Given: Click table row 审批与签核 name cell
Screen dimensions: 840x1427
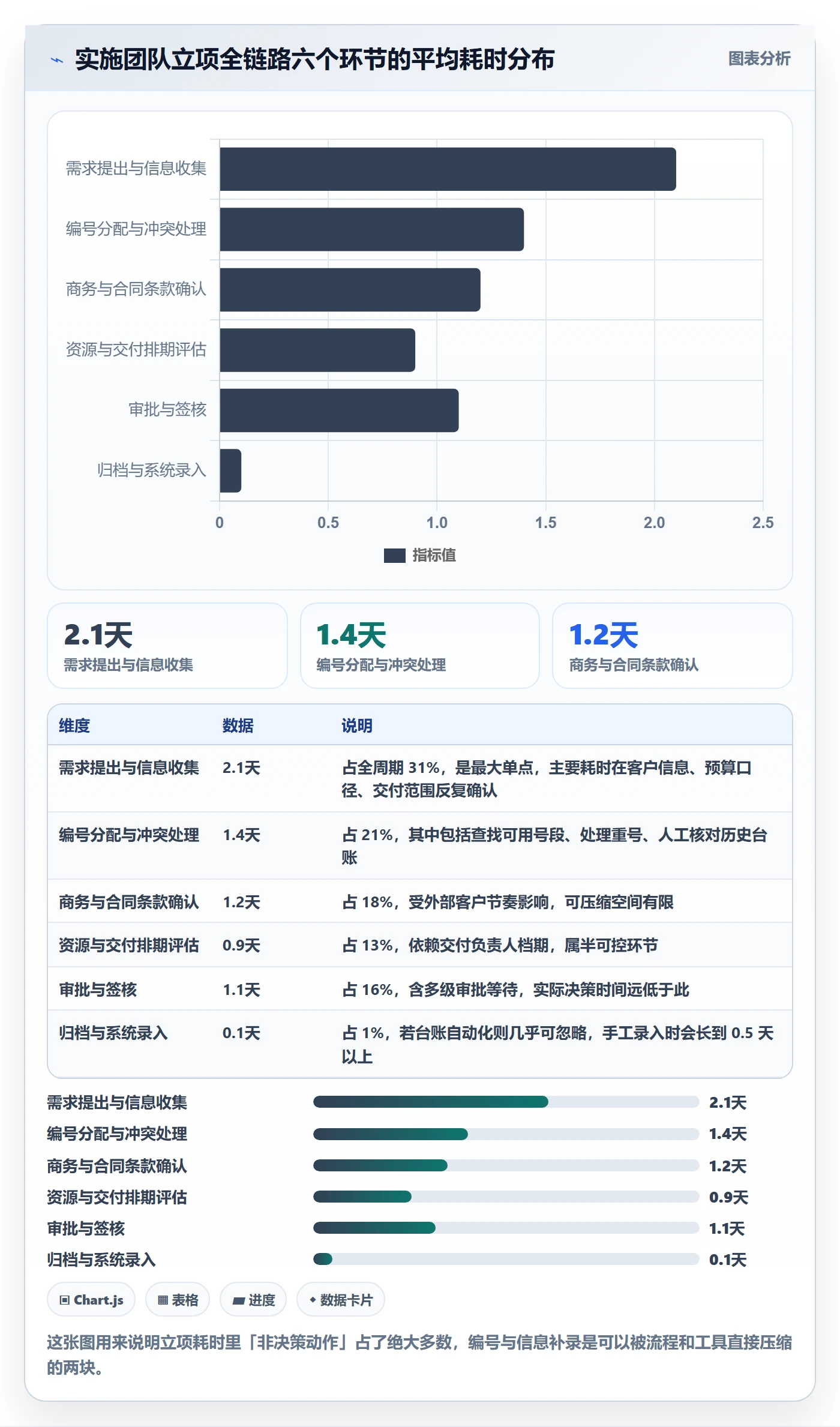Looking at the screenshot, I should click(x=98, y=990).
